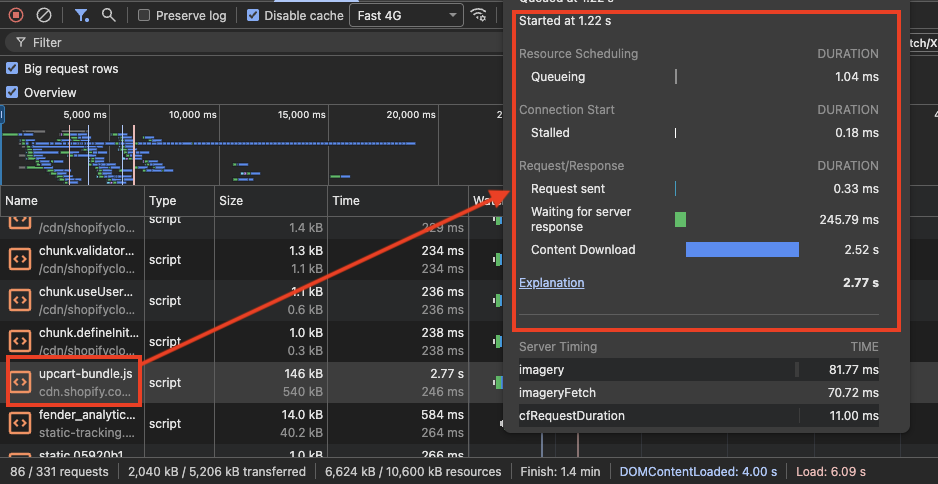
Task: Click the 86 / 331 requests status
Action: click(x=59, y=472)
